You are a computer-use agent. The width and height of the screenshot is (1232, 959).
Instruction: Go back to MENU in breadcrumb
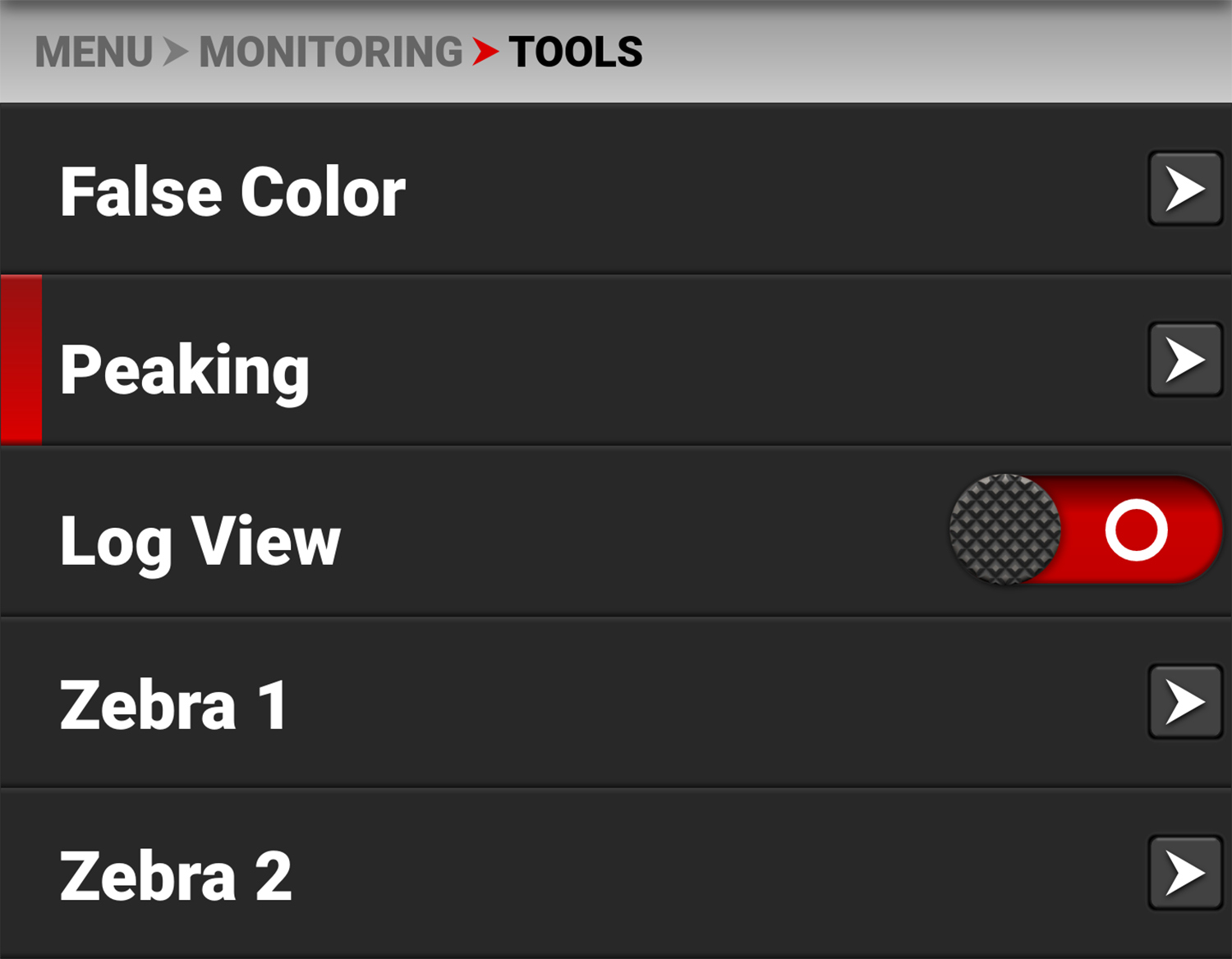(x=94, y=53)
